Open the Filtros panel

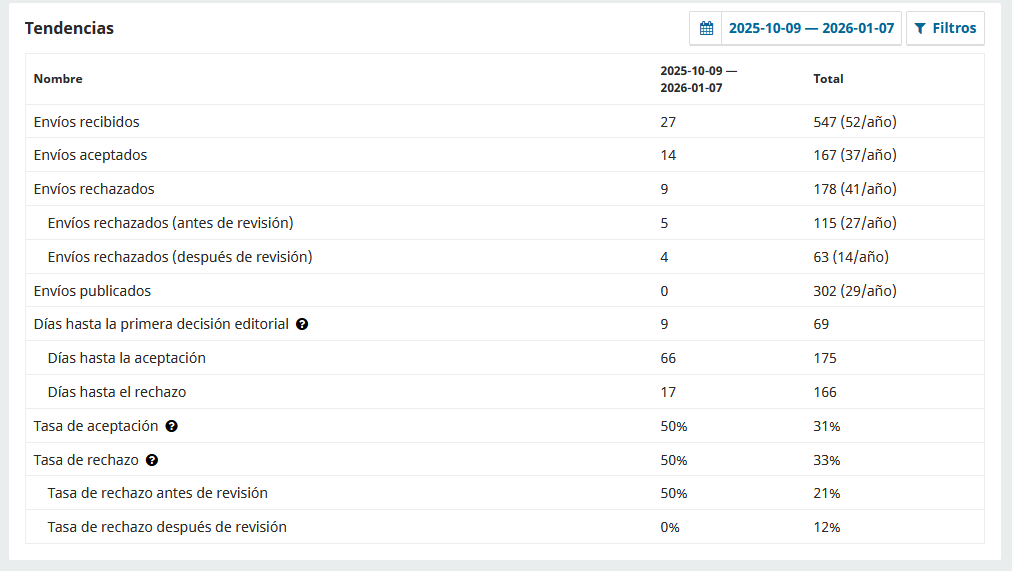pyautogui.click(x=945, y=28)
